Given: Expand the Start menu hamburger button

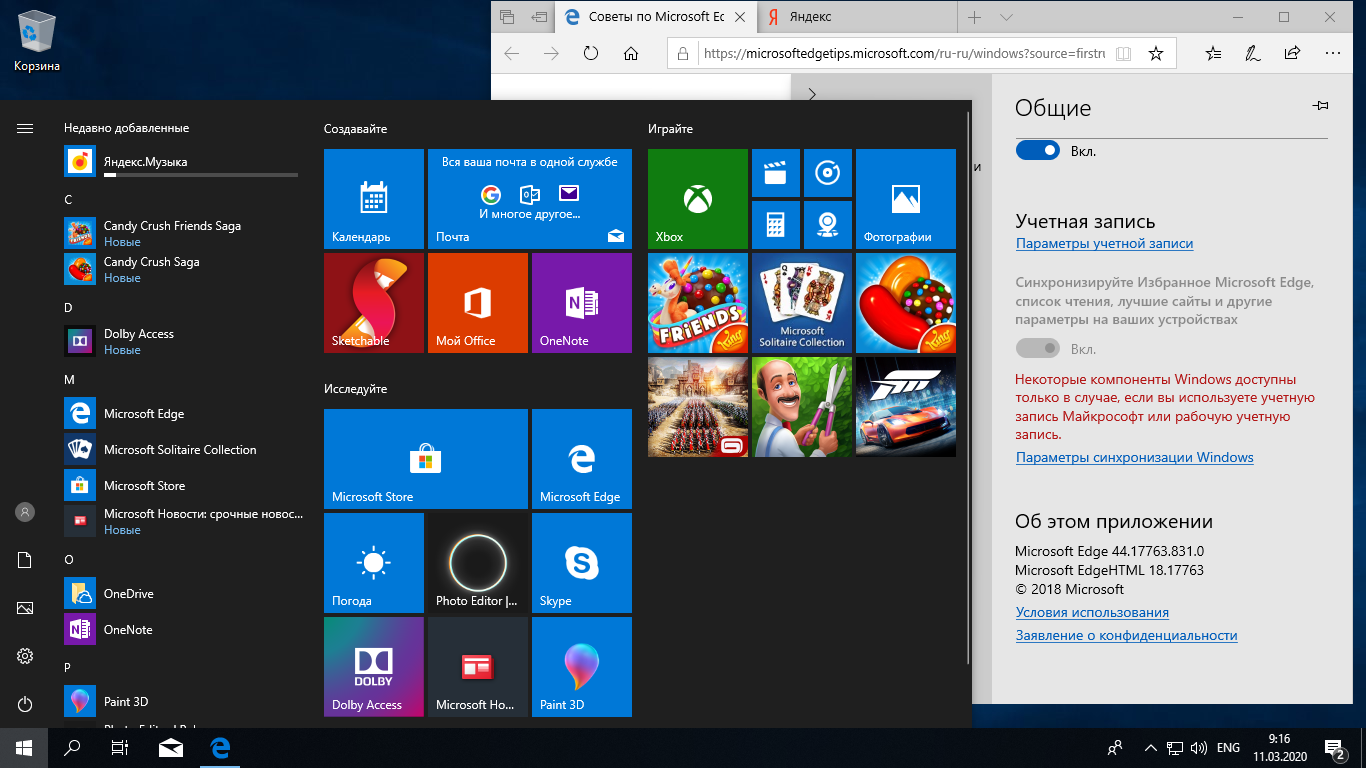Looking at the screenshot, I should 25,128.
